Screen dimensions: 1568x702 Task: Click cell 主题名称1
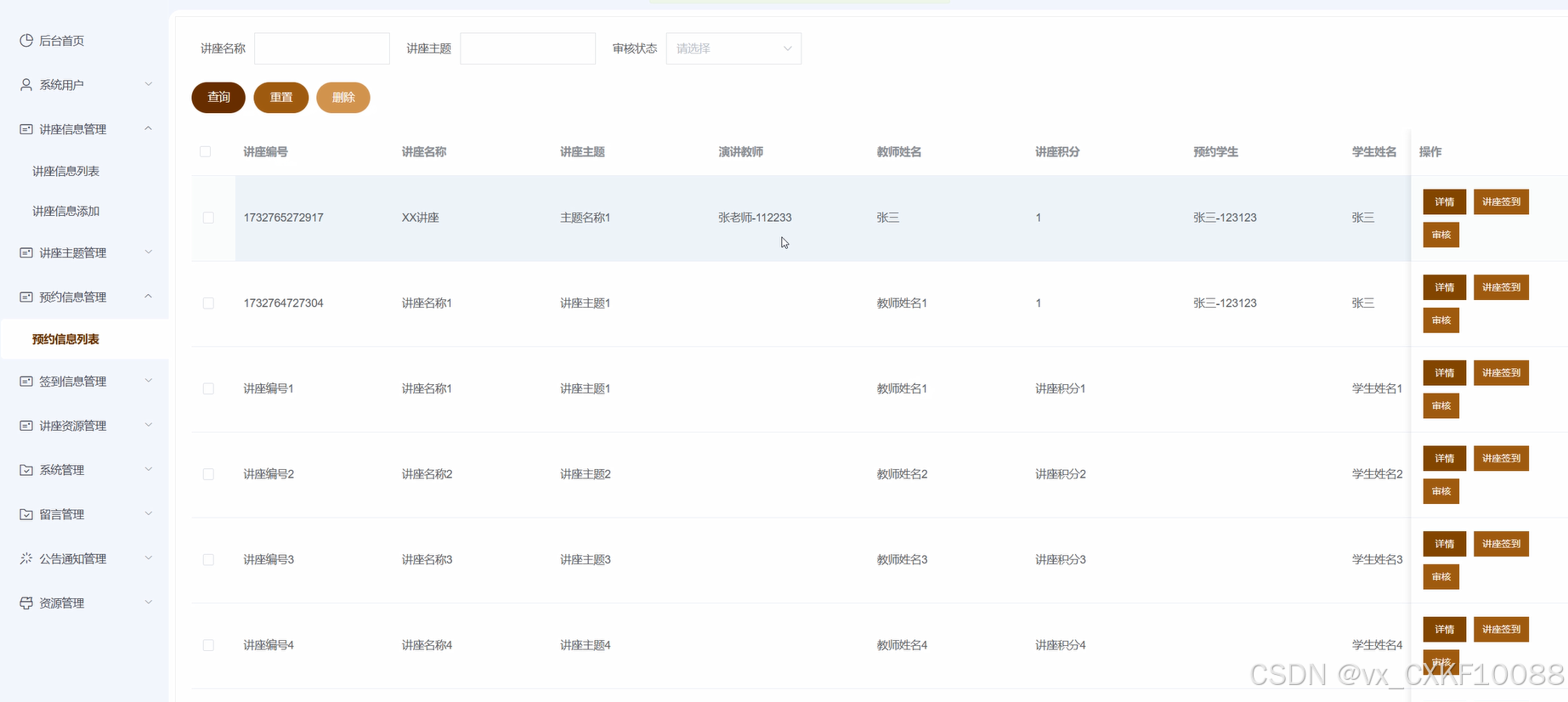coord(586,218)
